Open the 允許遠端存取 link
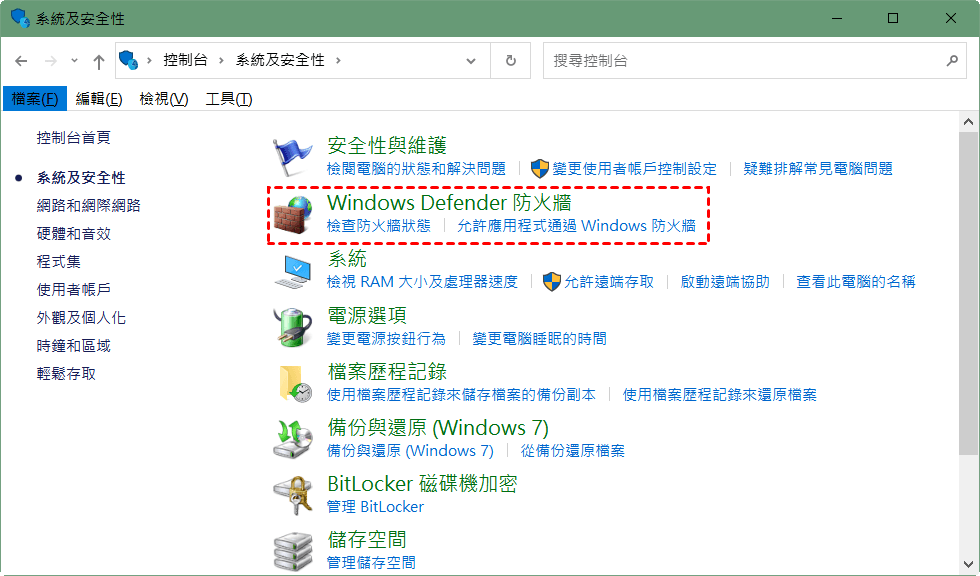This screenshot has width=980, height=576. click(x=609, y=282)
